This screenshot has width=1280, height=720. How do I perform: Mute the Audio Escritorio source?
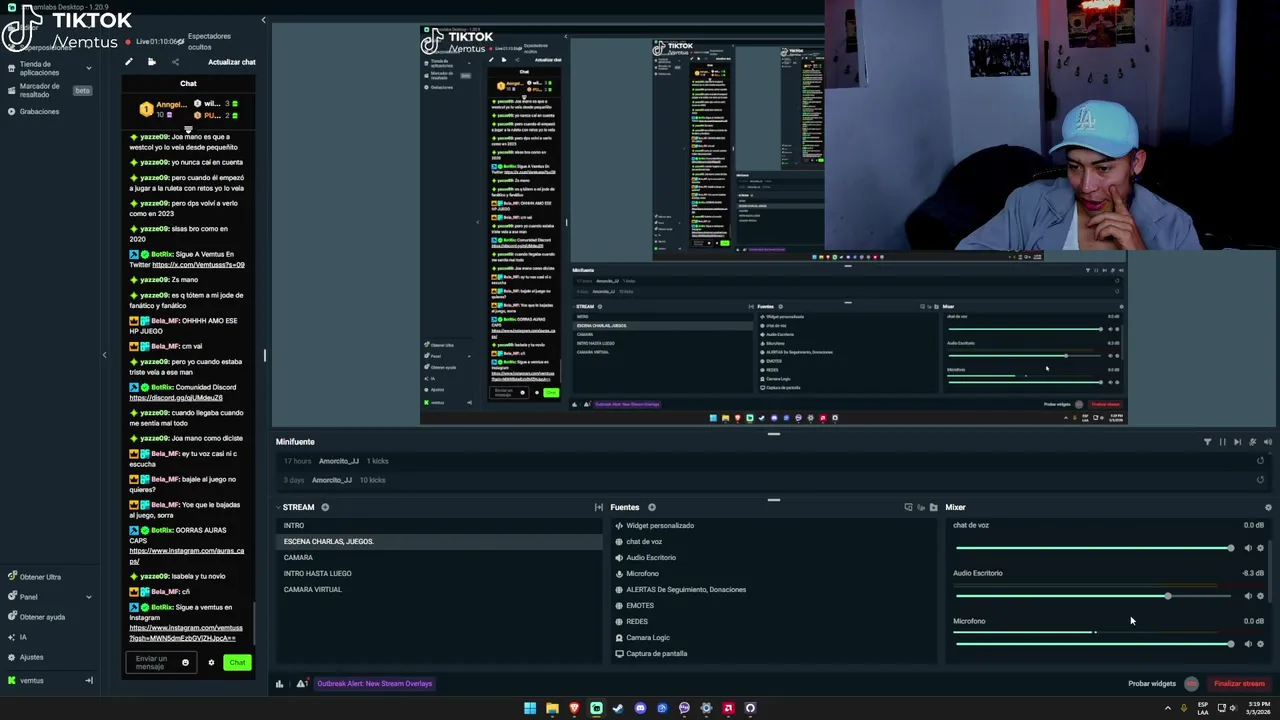coord(1247,596)
